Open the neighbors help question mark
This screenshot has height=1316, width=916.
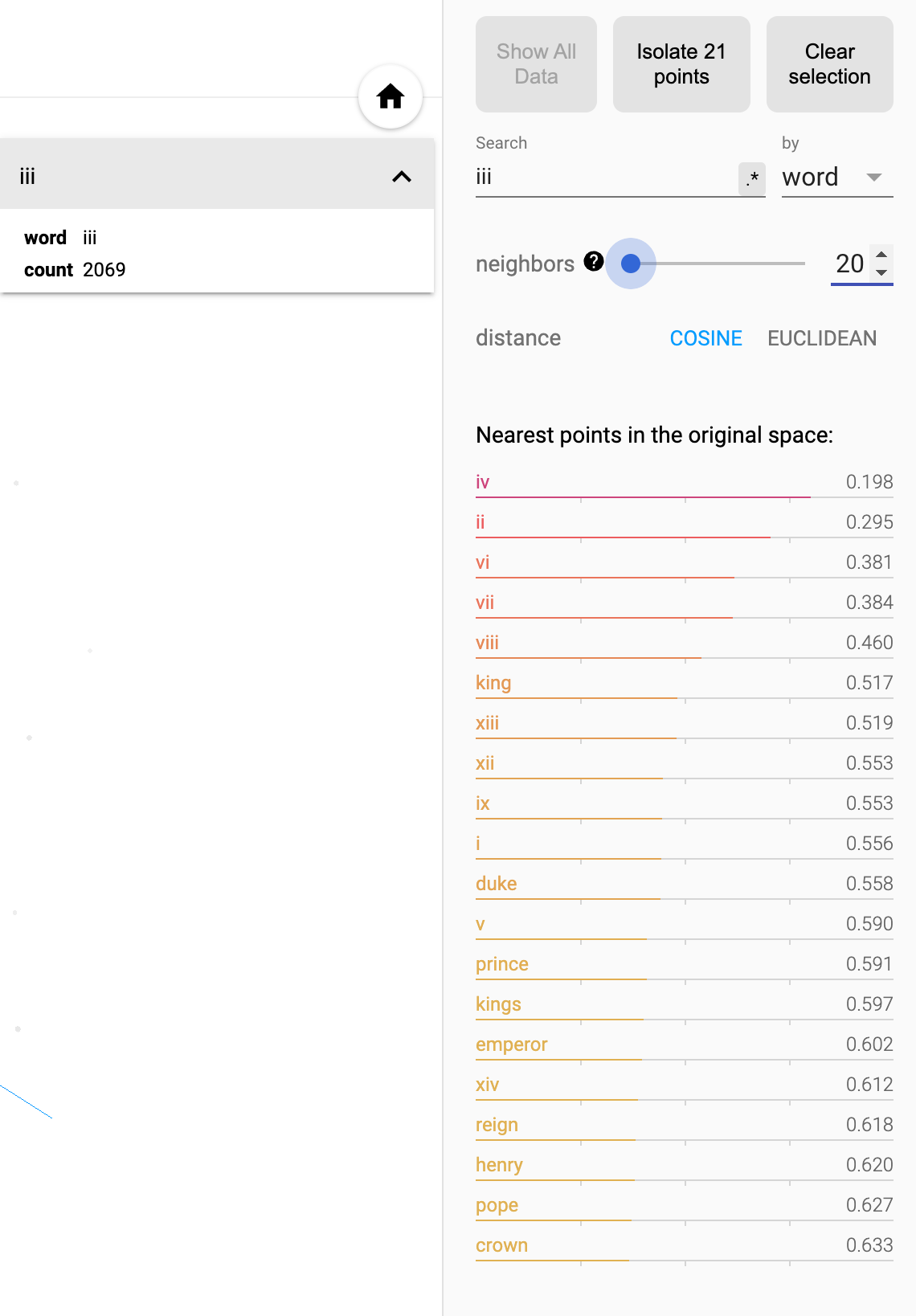point(594,261)
